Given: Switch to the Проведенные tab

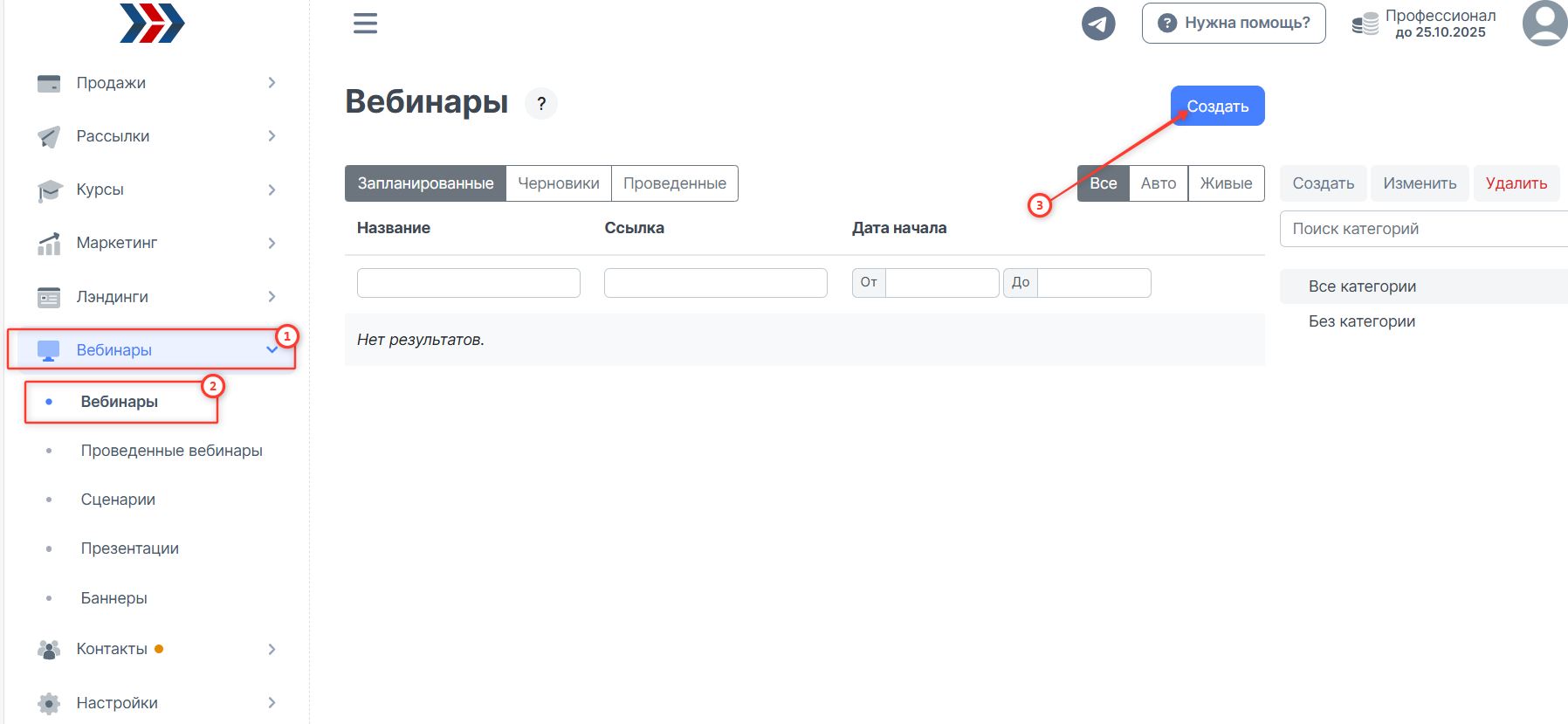Looking at the screenshot, I should (x=674, y=183).
